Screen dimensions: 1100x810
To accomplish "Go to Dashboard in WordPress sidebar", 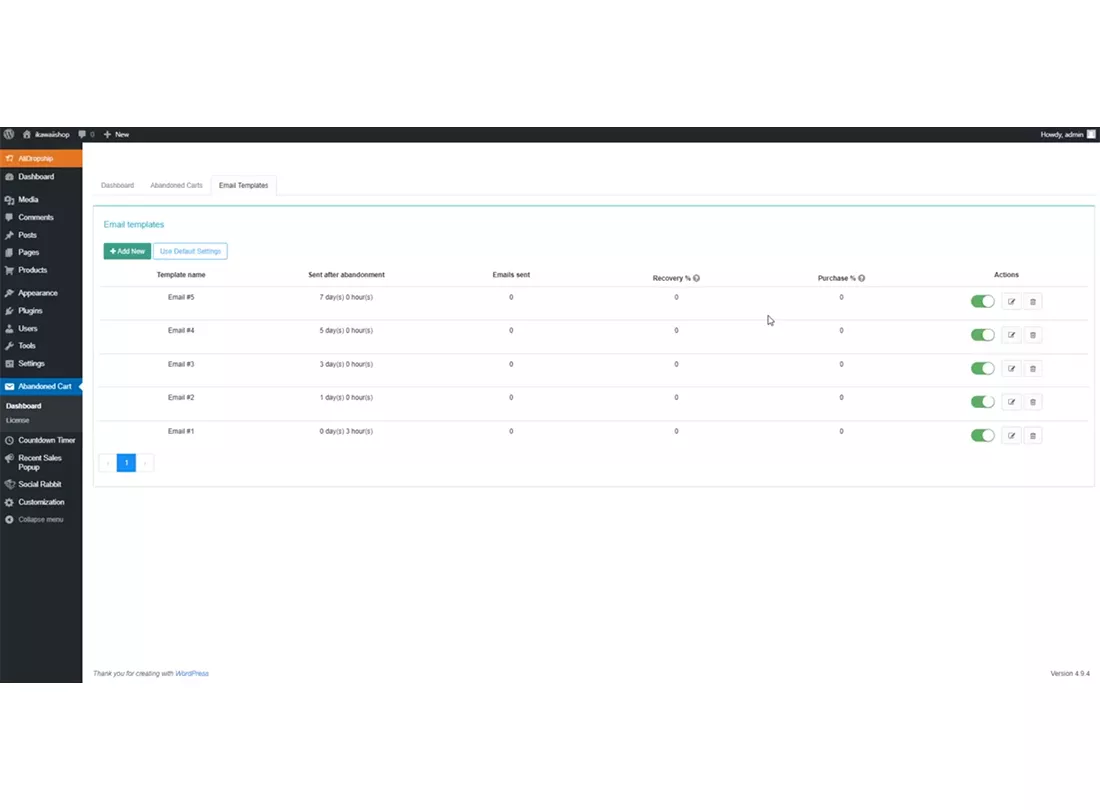I will coord(41,177).
